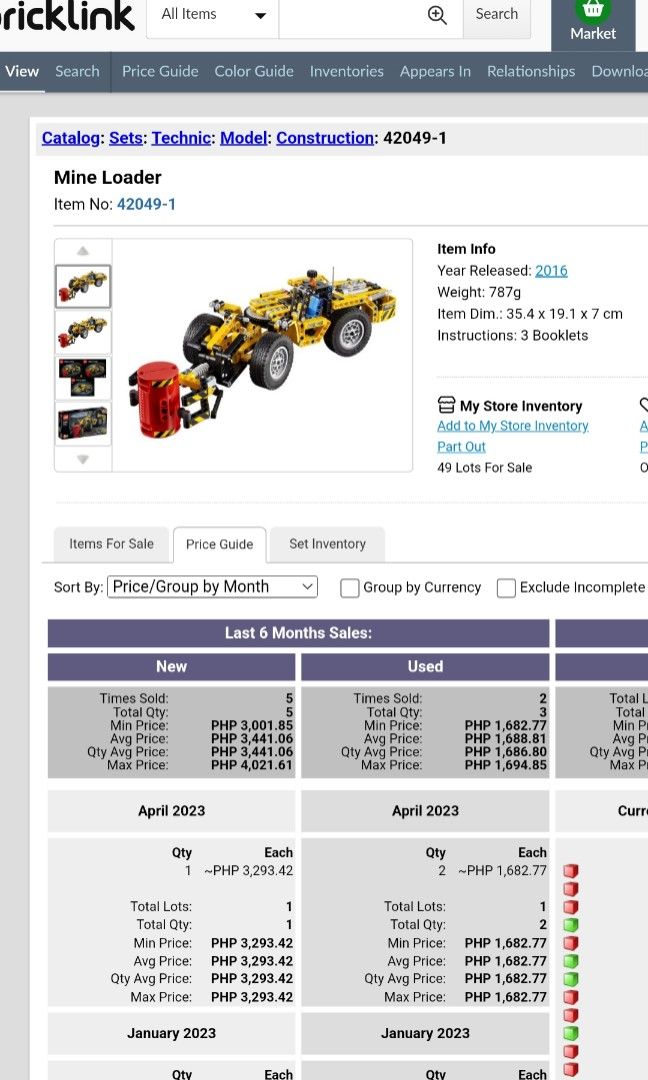This screenshot has width=648, height=1080.
Task: Open the Market basket icon
Action: click(593, 12)
